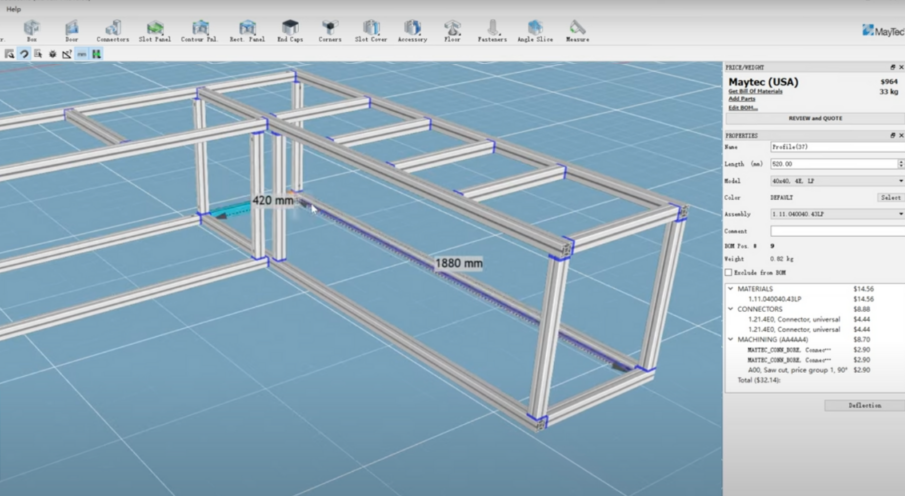Click the Maytec (USA) heading
The height and width of the screenshot is (496, 905).
(x=763, y=82)
